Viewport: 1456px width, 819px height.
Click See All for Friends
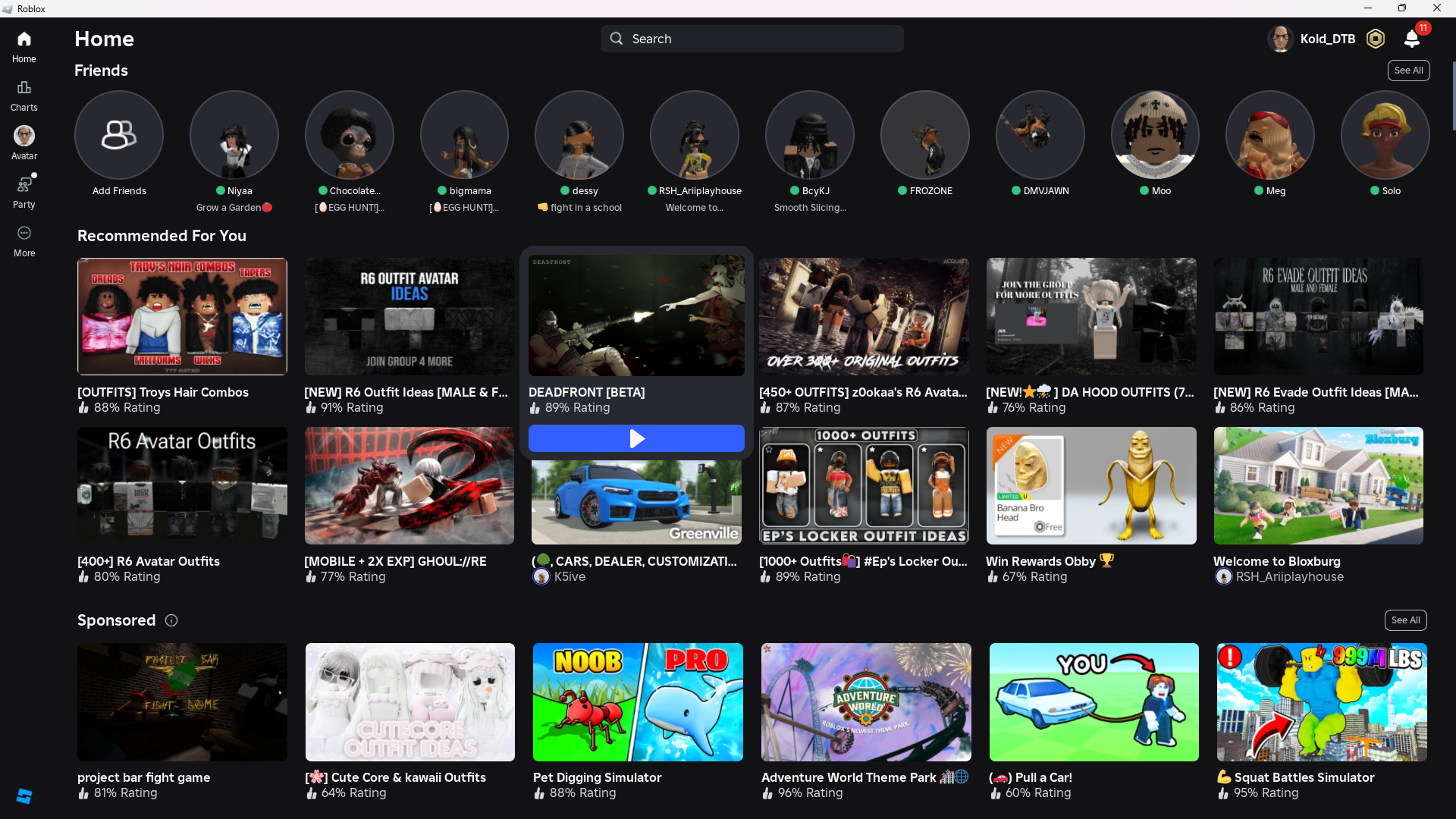click(1408, 71)
